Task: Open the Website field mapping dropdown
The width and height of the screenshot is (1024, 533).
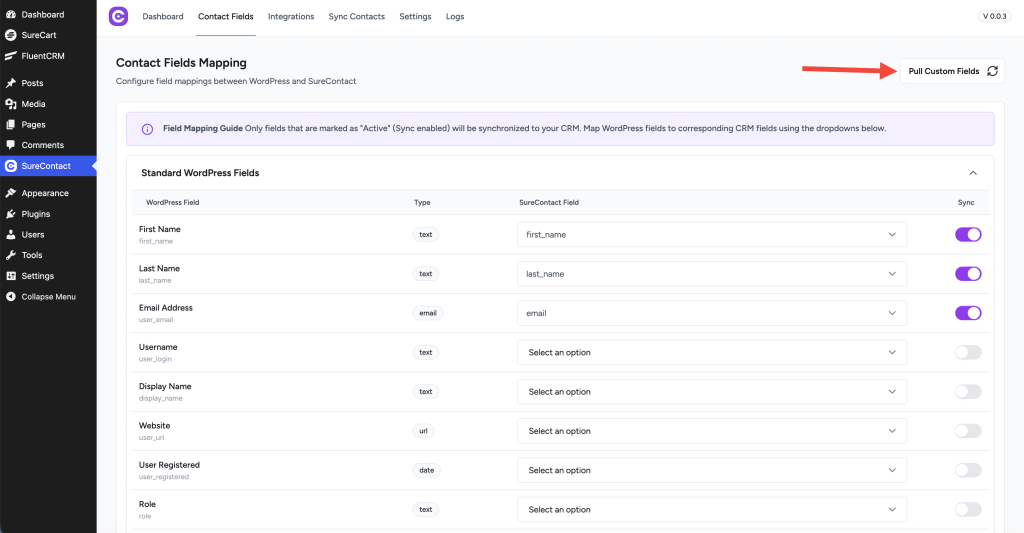Action: tap(711, 431)
